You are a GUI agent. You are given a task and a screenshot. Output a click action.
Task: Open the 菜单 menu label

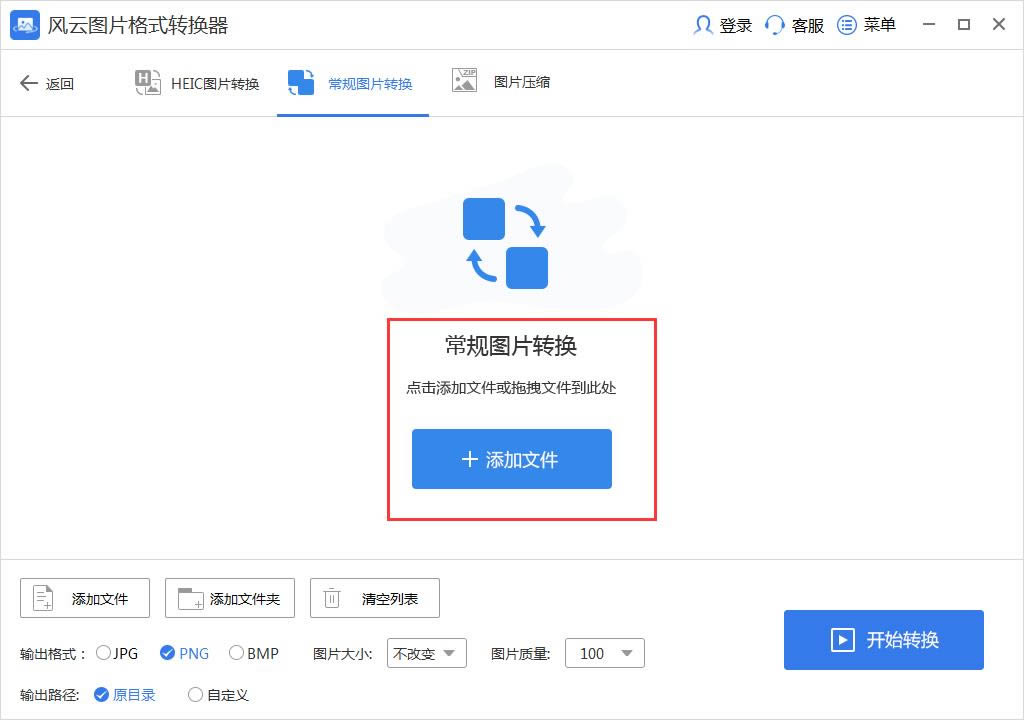pyautogui.click(x=879, y=25)
